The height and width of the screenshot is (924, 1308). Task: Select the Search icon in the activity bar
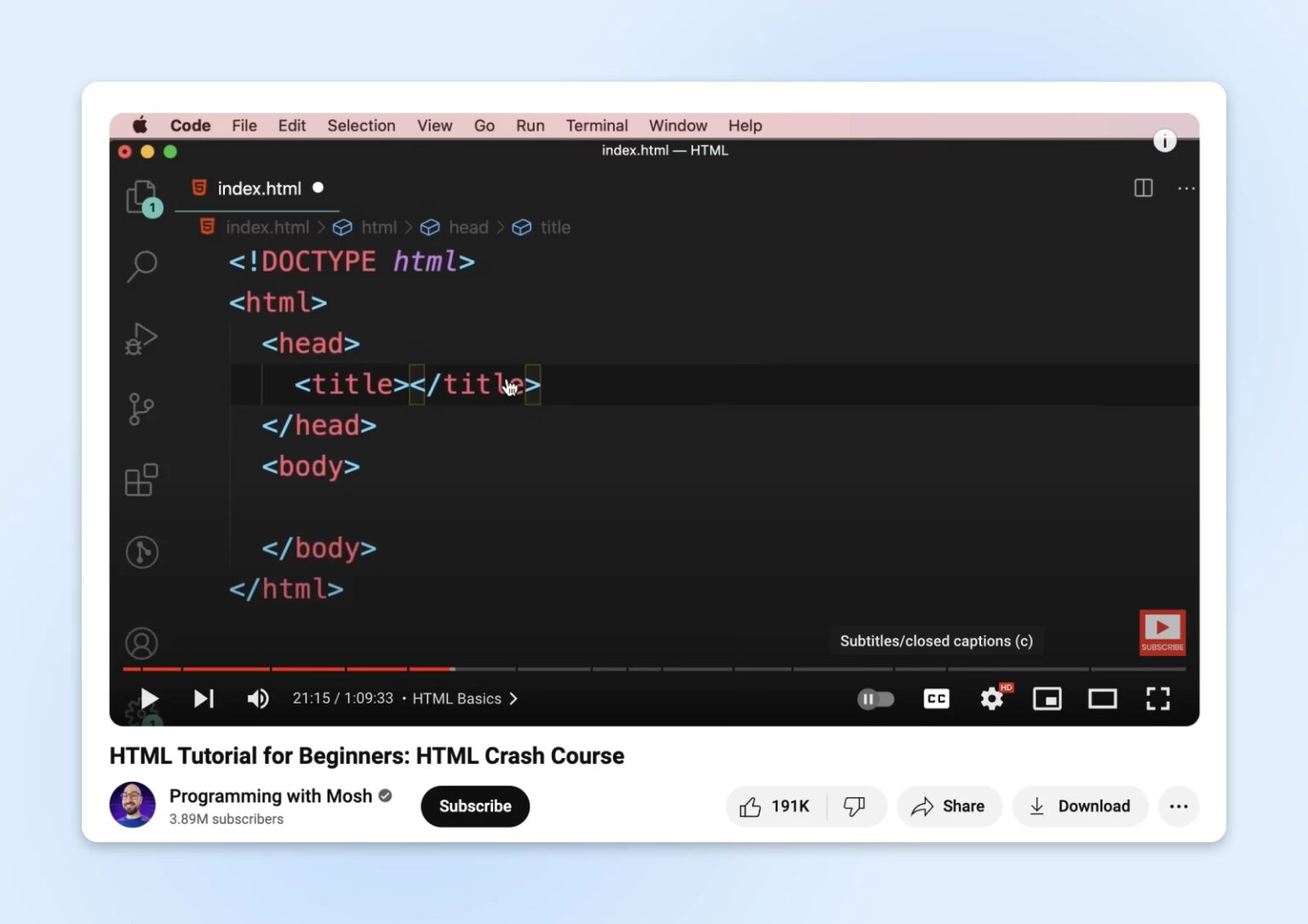pyautogui.click(x=141, y=267)
